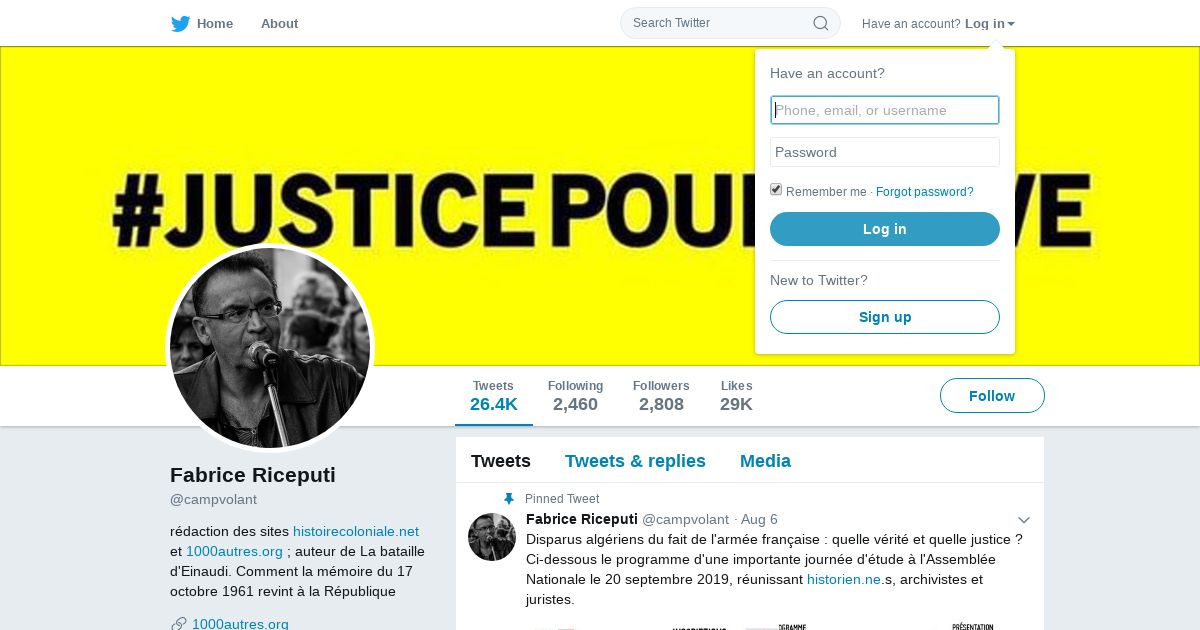Switch to the Media tab
Viewport: 1200px width, 630px height.
coord(765,461)
